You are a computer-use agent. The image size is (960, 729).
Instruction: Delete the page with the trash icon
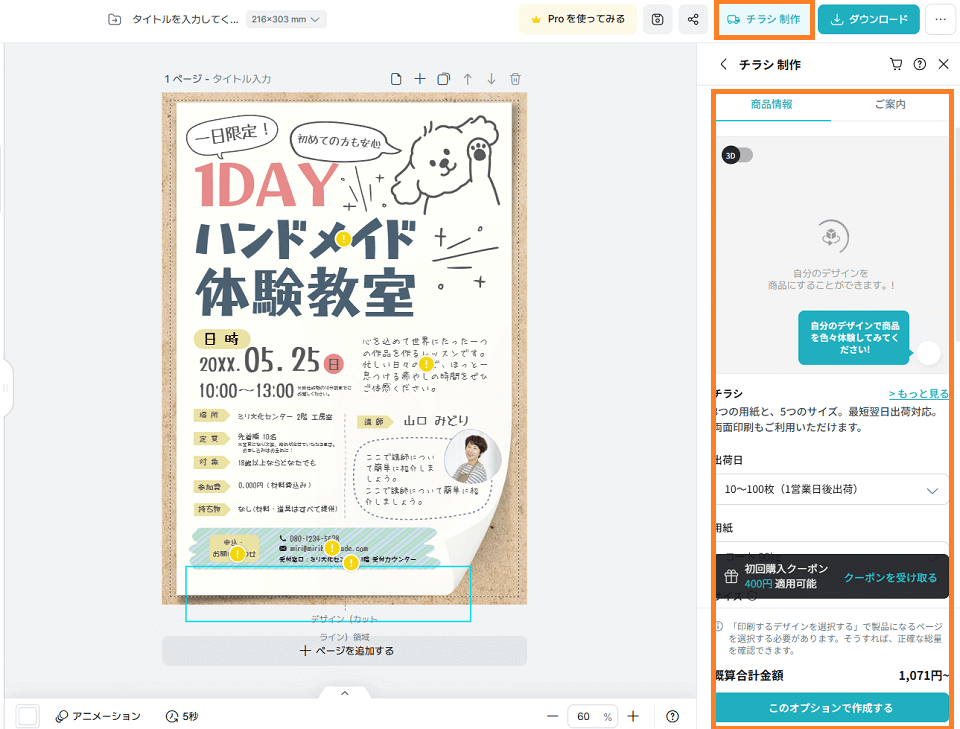click(514, 77)
